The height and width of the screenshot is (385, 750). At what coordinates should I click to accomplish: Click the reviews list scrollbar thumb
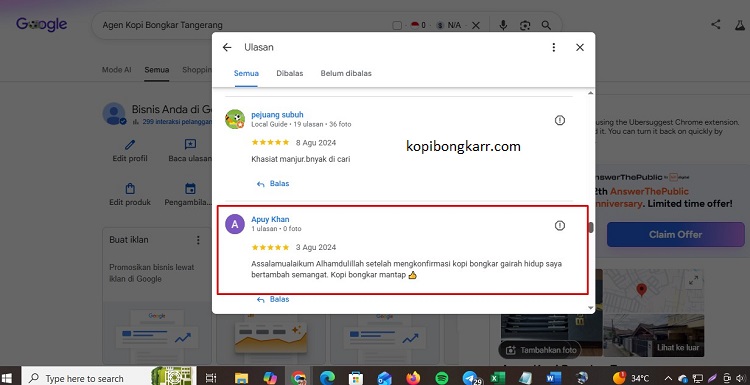tap(591, 228)
